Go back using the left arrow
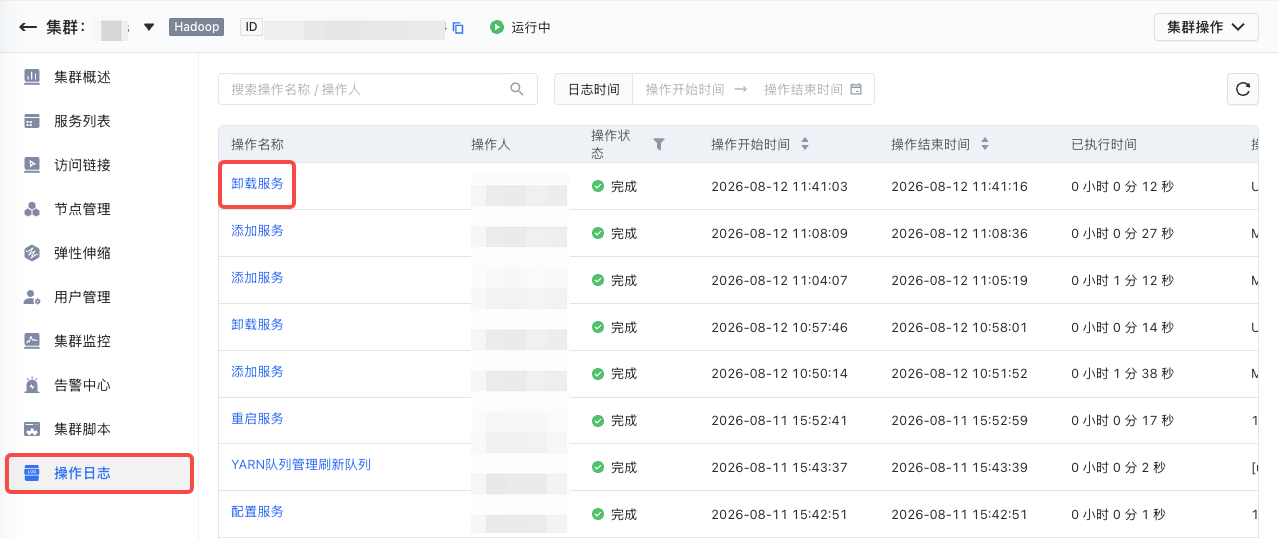The height and width of the screenshot is (539, 1278). tap(27, 27)
